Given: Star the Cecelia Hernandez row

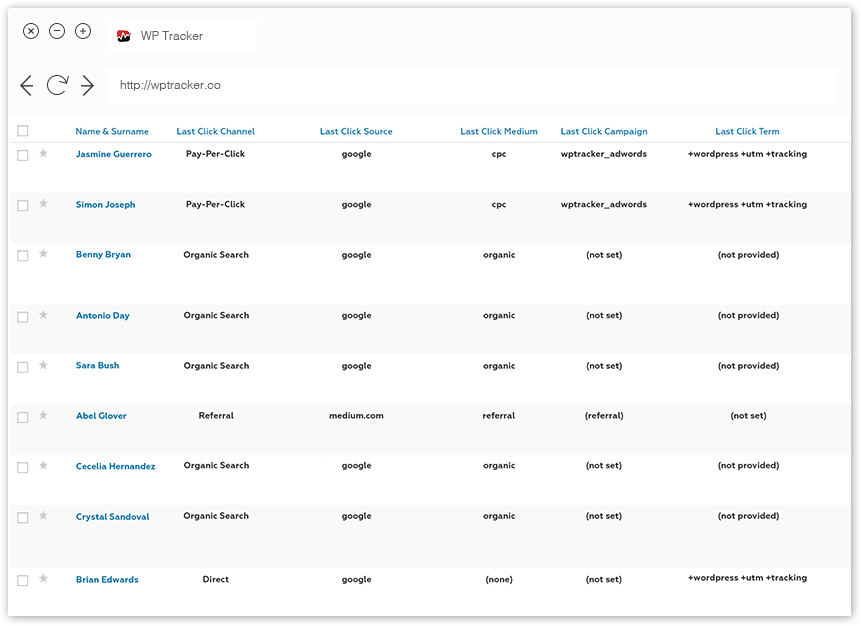Looking at the screenshot, I should coord(43,465).
